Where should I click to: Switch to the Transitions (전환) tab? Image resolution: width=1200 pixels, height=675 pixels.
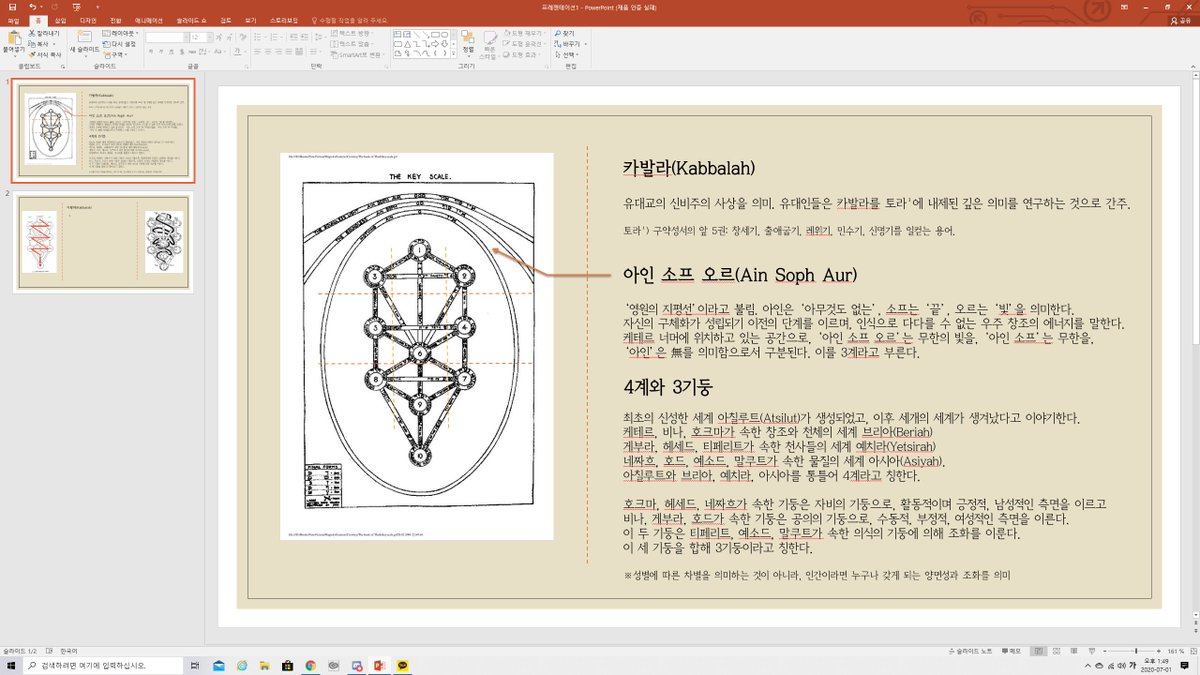point(116,19)
